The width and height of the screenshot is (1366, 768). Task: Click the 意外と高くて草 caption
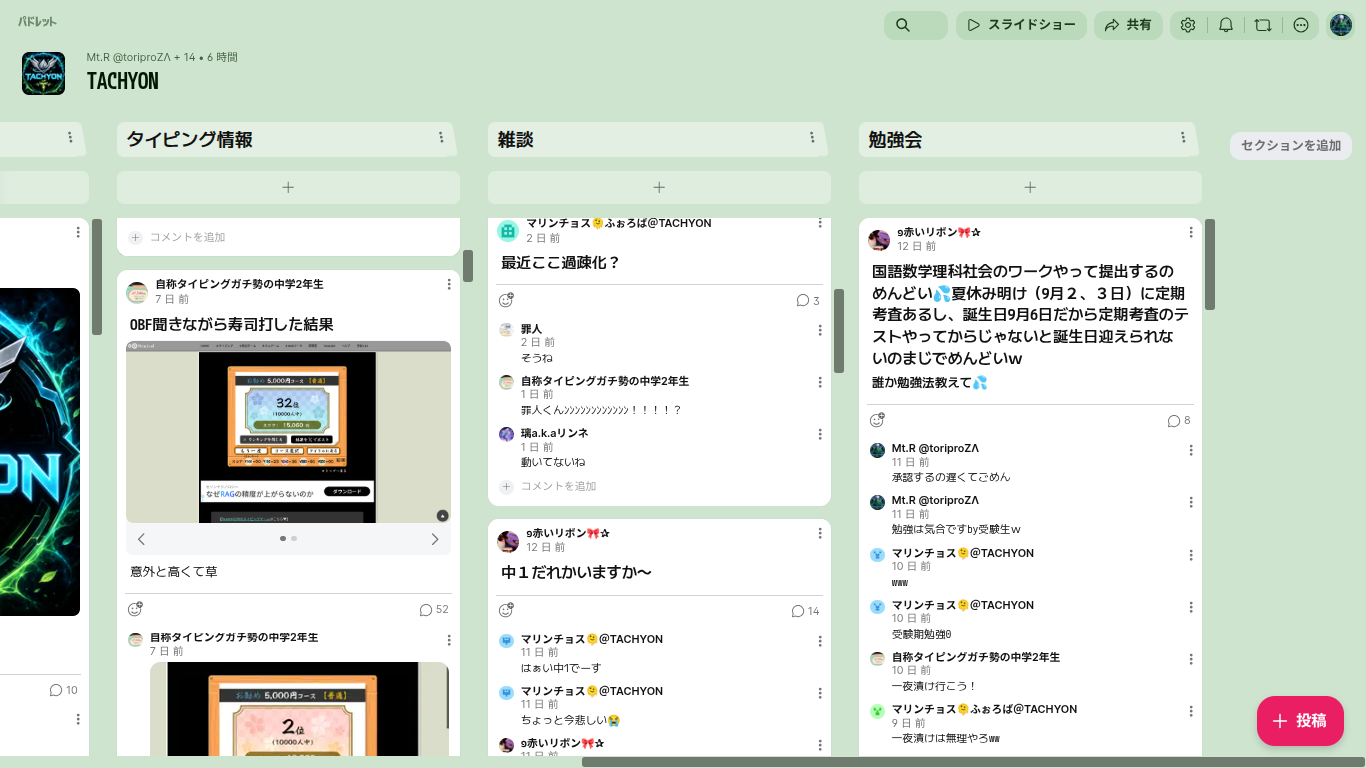(x=174, y=572)
